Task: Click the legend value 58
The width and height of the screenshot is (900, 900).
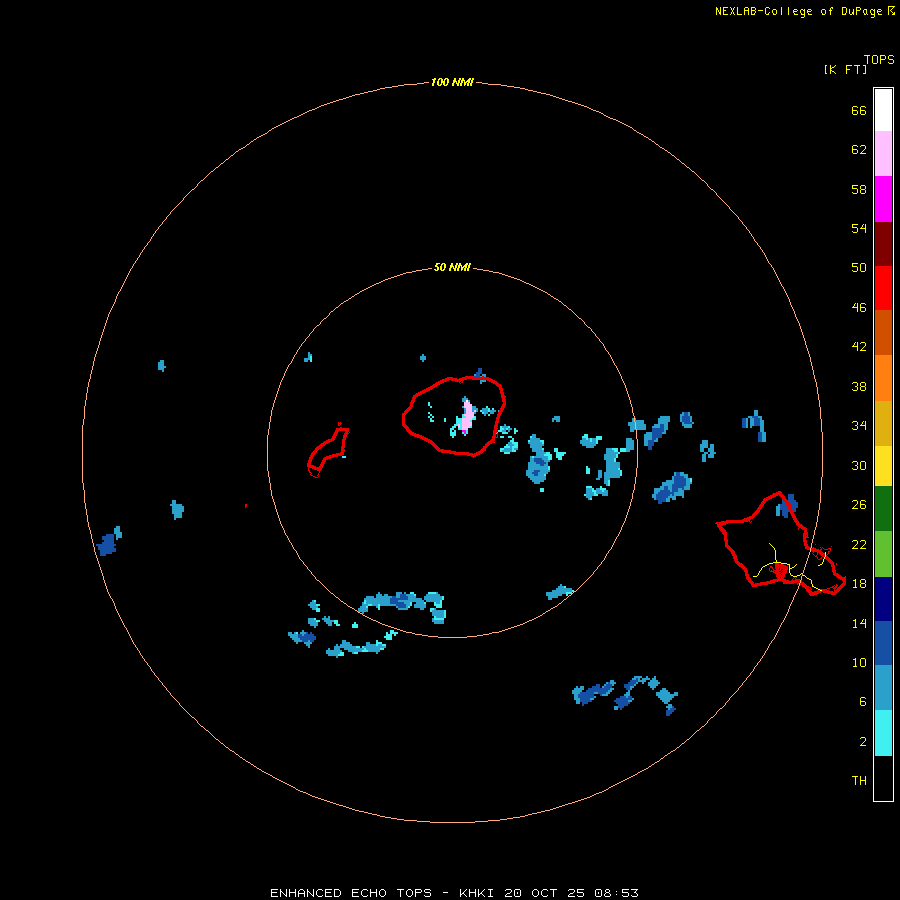Action: [x=859, y=189]
